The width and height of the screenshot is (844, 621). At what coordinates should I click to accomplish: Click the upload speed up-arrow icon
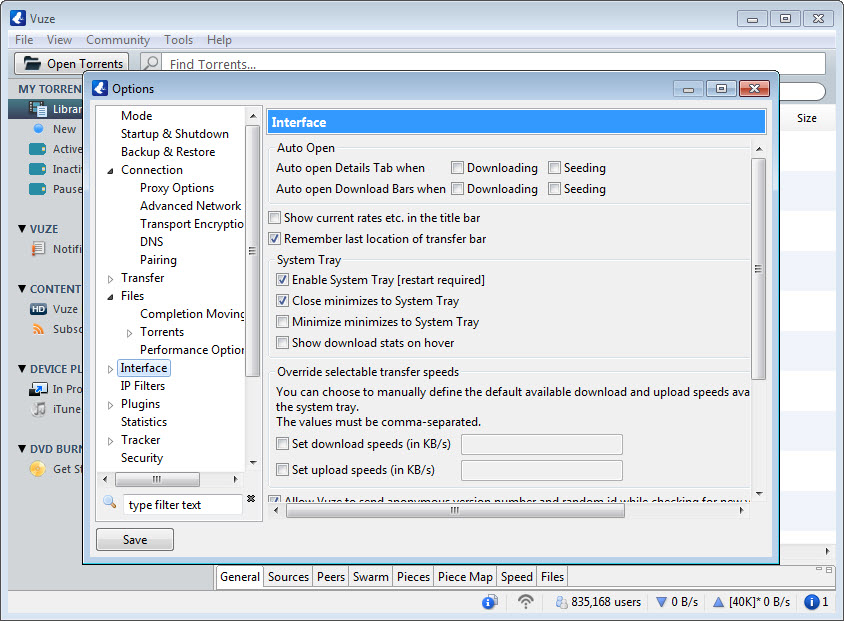(718, 602)
